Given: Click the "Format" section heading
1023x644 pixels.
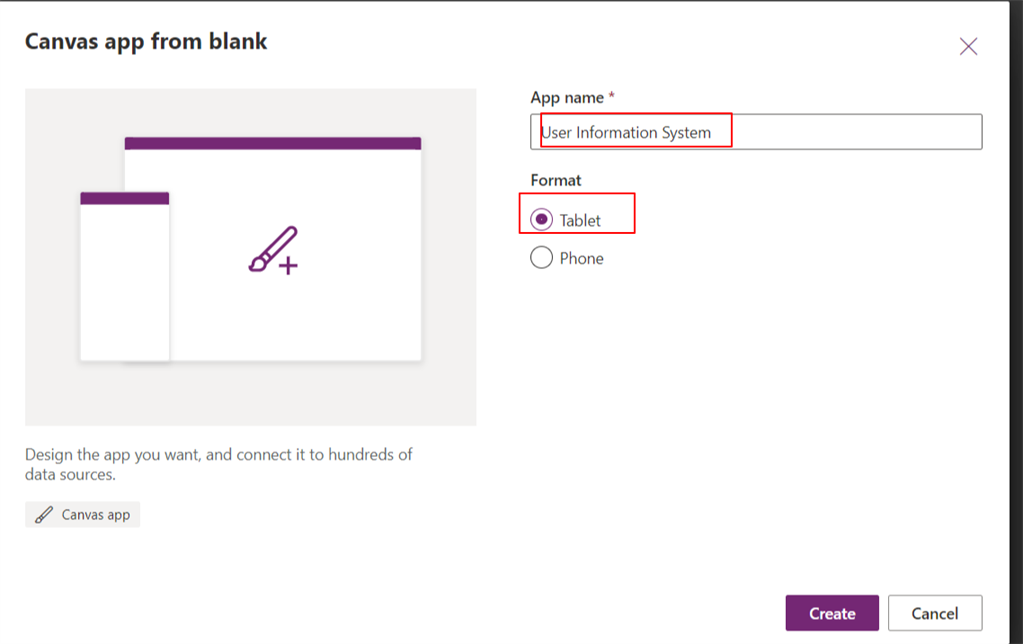Looking at the screenshot, I should 555,180.
